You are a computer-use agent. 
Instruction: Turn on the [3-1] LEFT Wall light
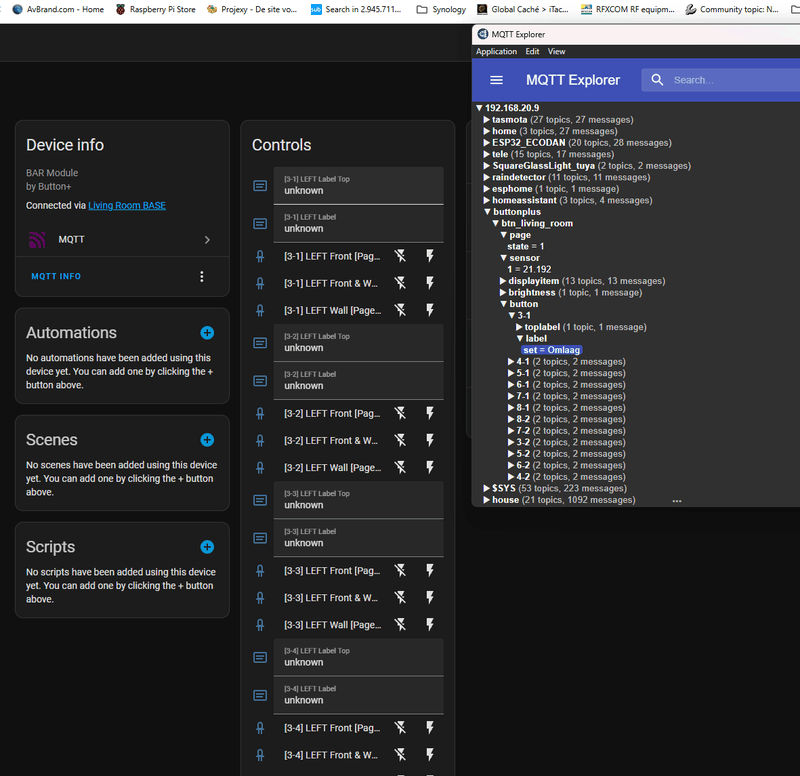point(430,310)
